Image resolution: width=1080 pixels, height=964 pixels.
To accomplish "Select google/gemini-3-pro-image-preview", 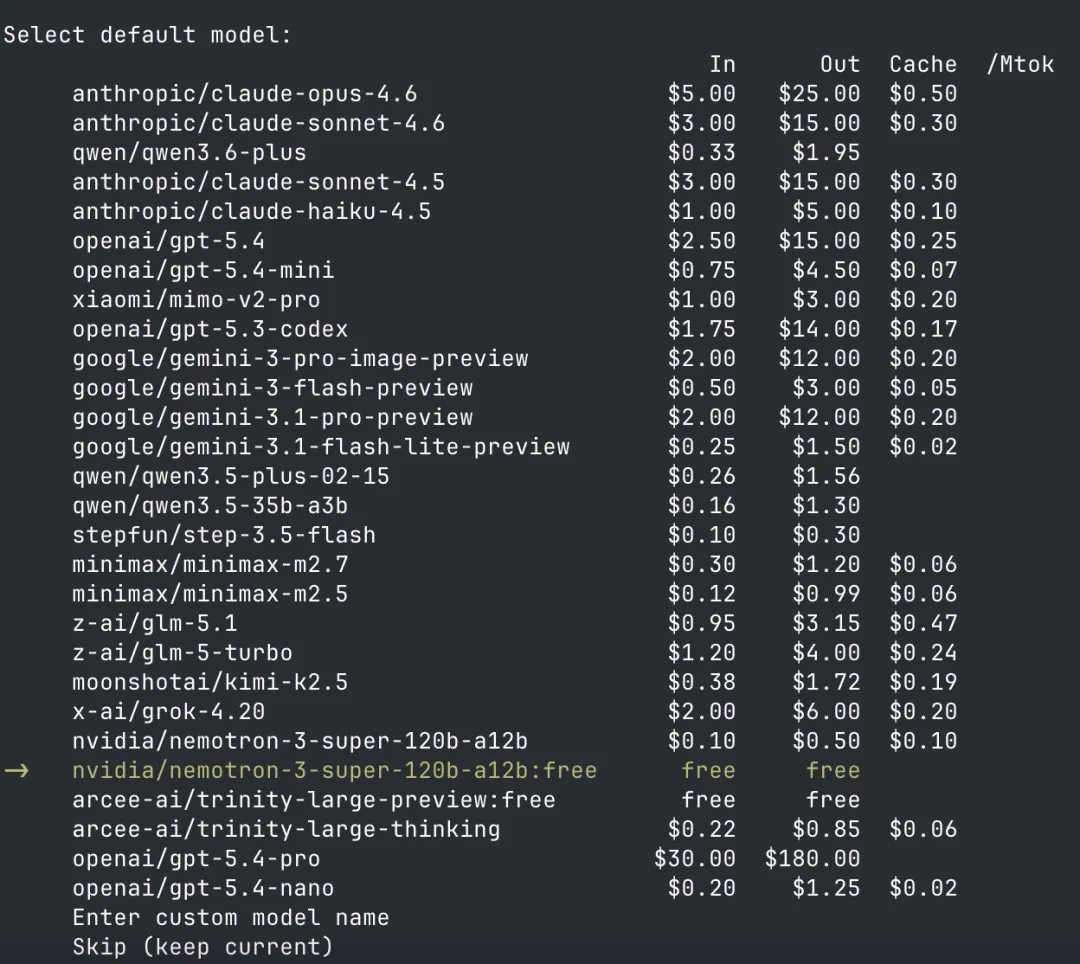I will [300, 359].
